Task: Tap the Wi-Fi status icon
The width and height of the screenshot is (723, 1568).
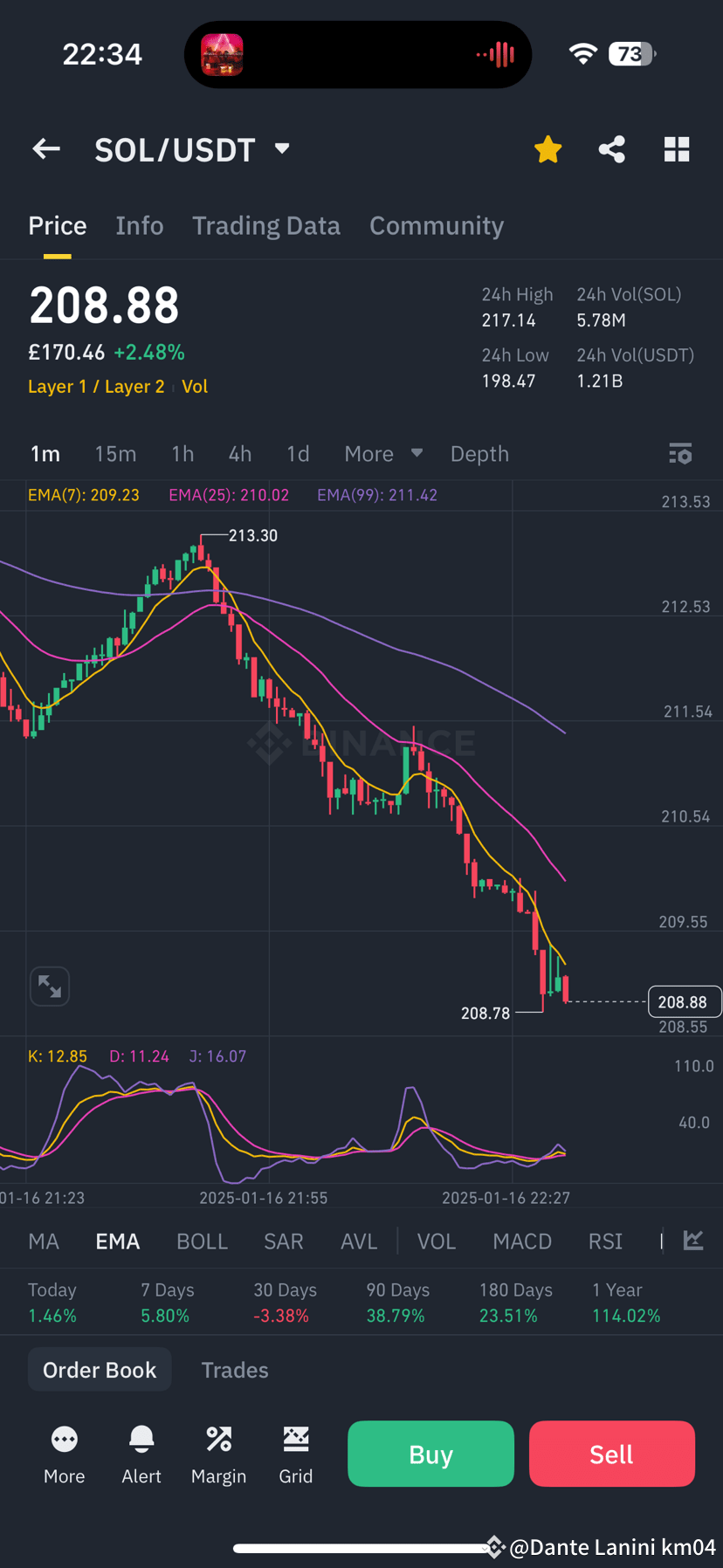Action: coord(582,54)
